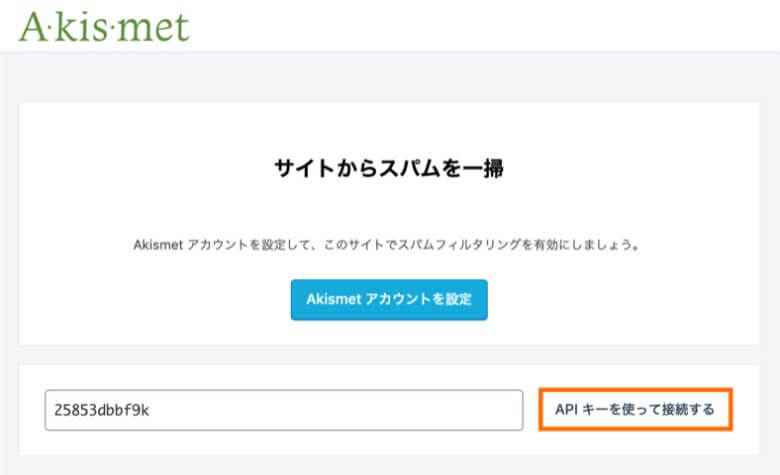Image resolution: width=780 pixels, height=475 pixels.
Task: Click the white header bar beside the logo
Action: coord(480,25)
